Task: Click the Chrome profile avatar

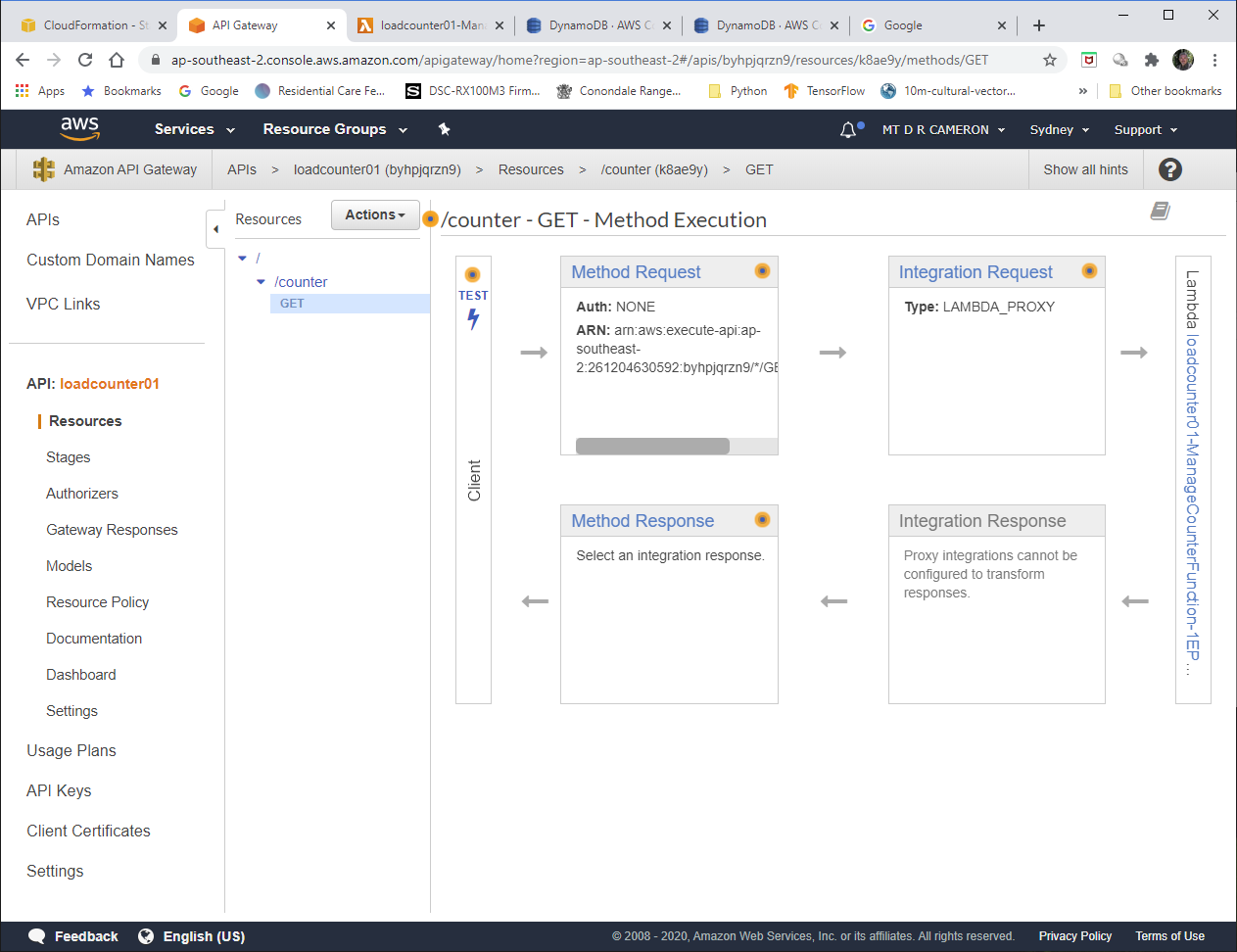Action: 1183,60
